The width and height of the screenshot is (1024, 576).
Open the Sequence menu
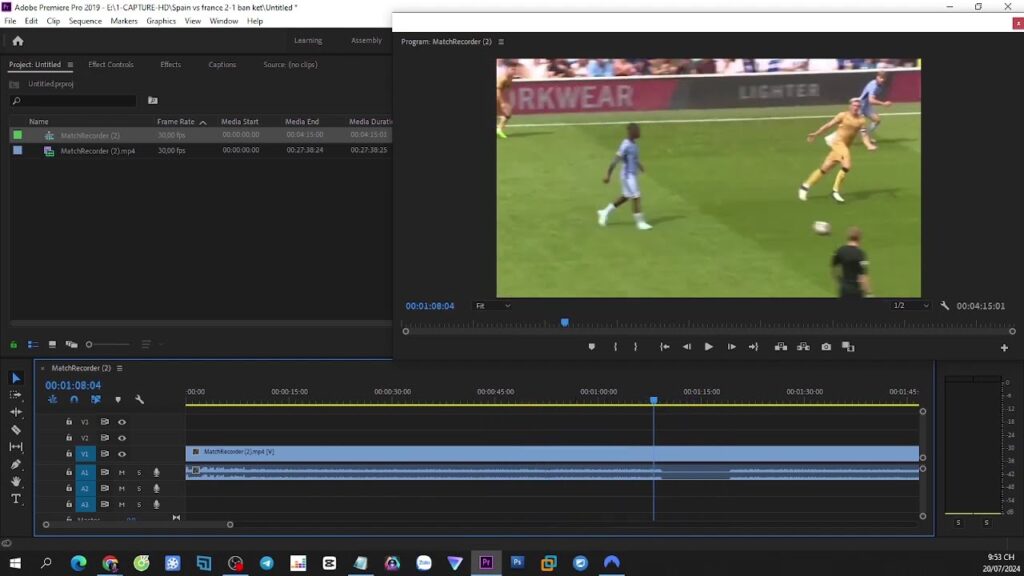(x=84, y=20)
